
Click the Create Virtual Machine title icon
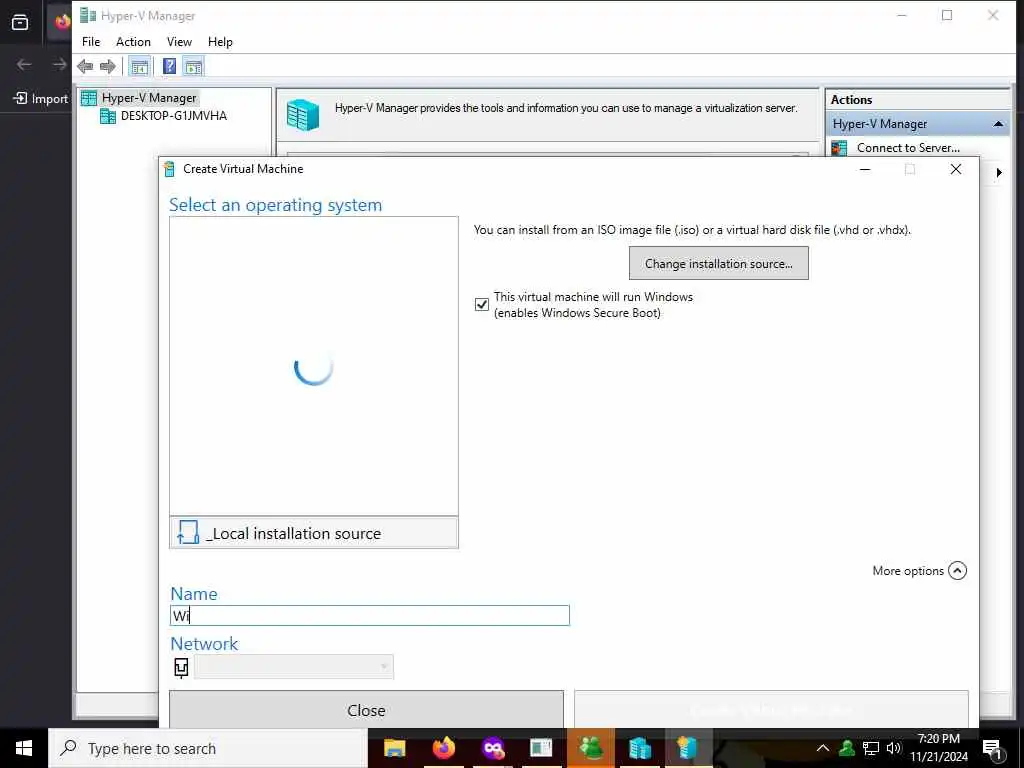[169, 169]
